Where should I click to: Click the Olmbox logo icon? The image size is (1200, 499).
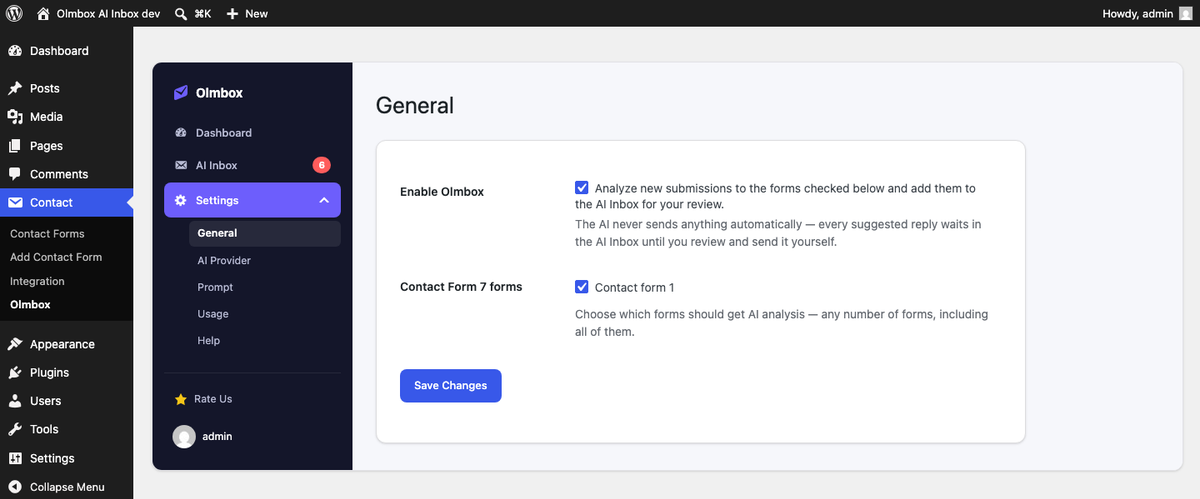coord(181,93)
